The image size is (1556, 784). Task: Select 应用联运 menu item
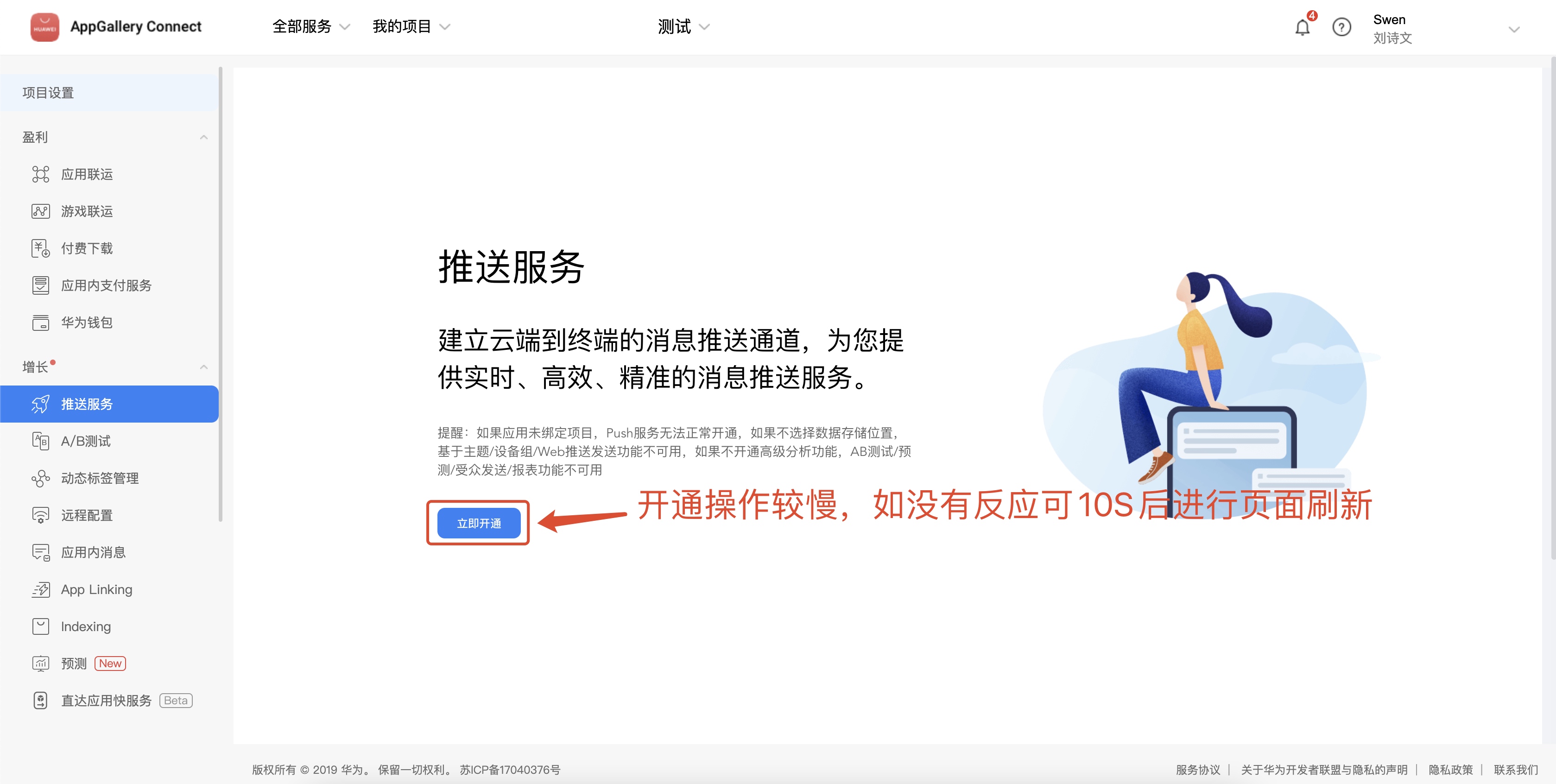pyautogui.click(x=109, y=175)
